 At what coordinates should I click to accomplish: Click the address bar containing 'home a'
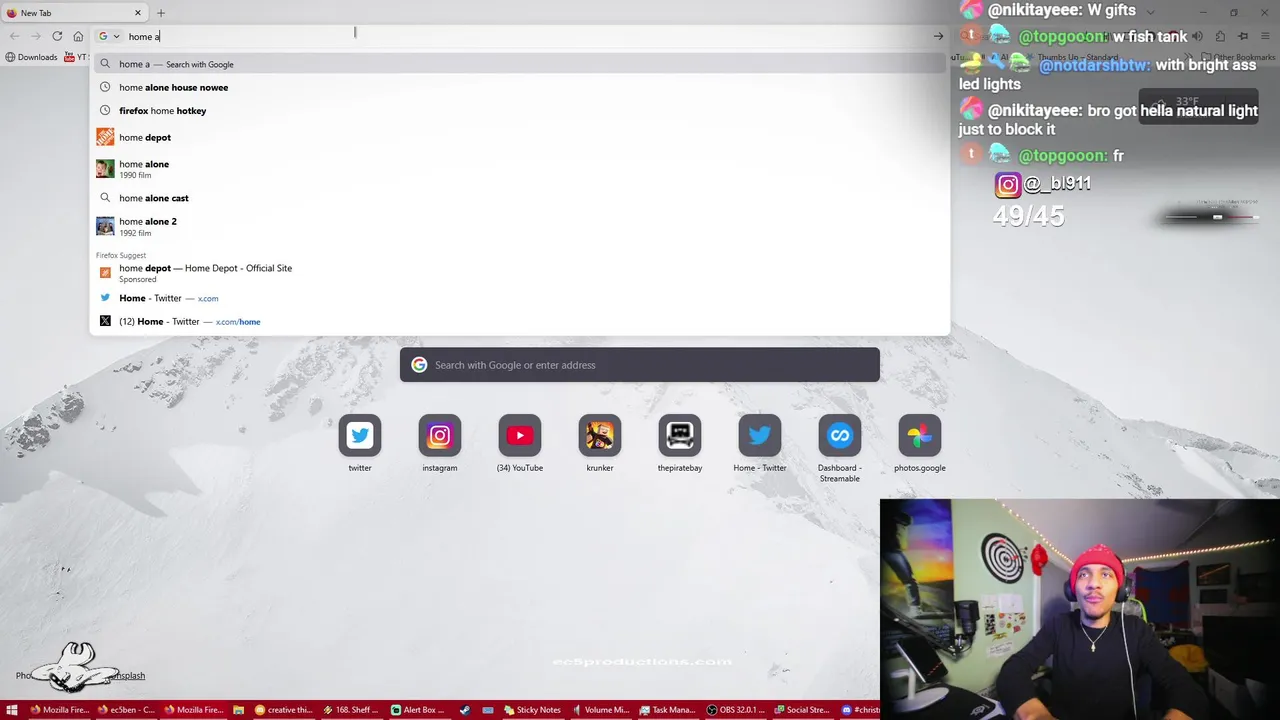pos(520,36)
